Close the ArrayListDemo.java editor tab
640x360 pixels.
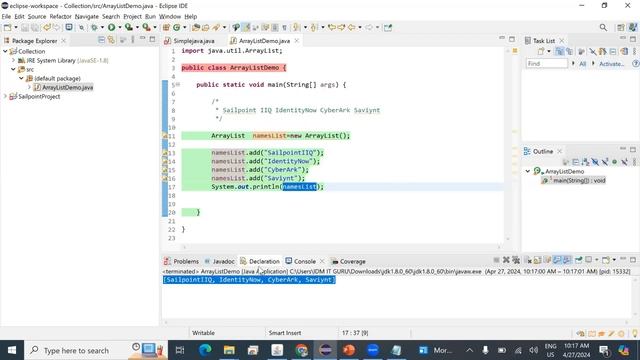pyautogui.click(x=297, y=40)
